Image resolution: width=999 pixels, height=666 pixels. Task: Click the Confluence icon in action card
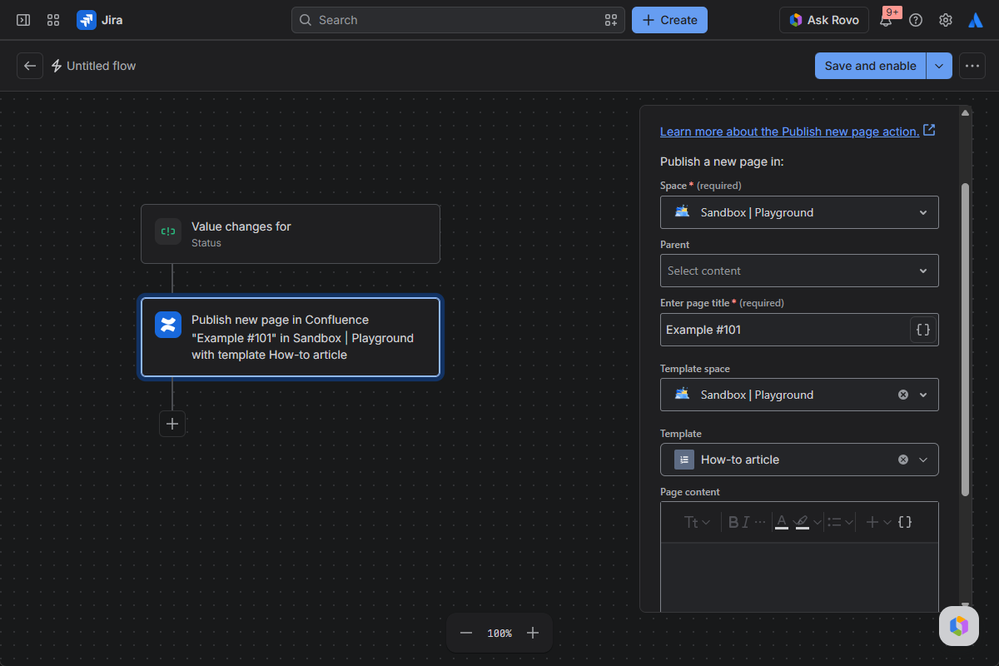point(168,325)
